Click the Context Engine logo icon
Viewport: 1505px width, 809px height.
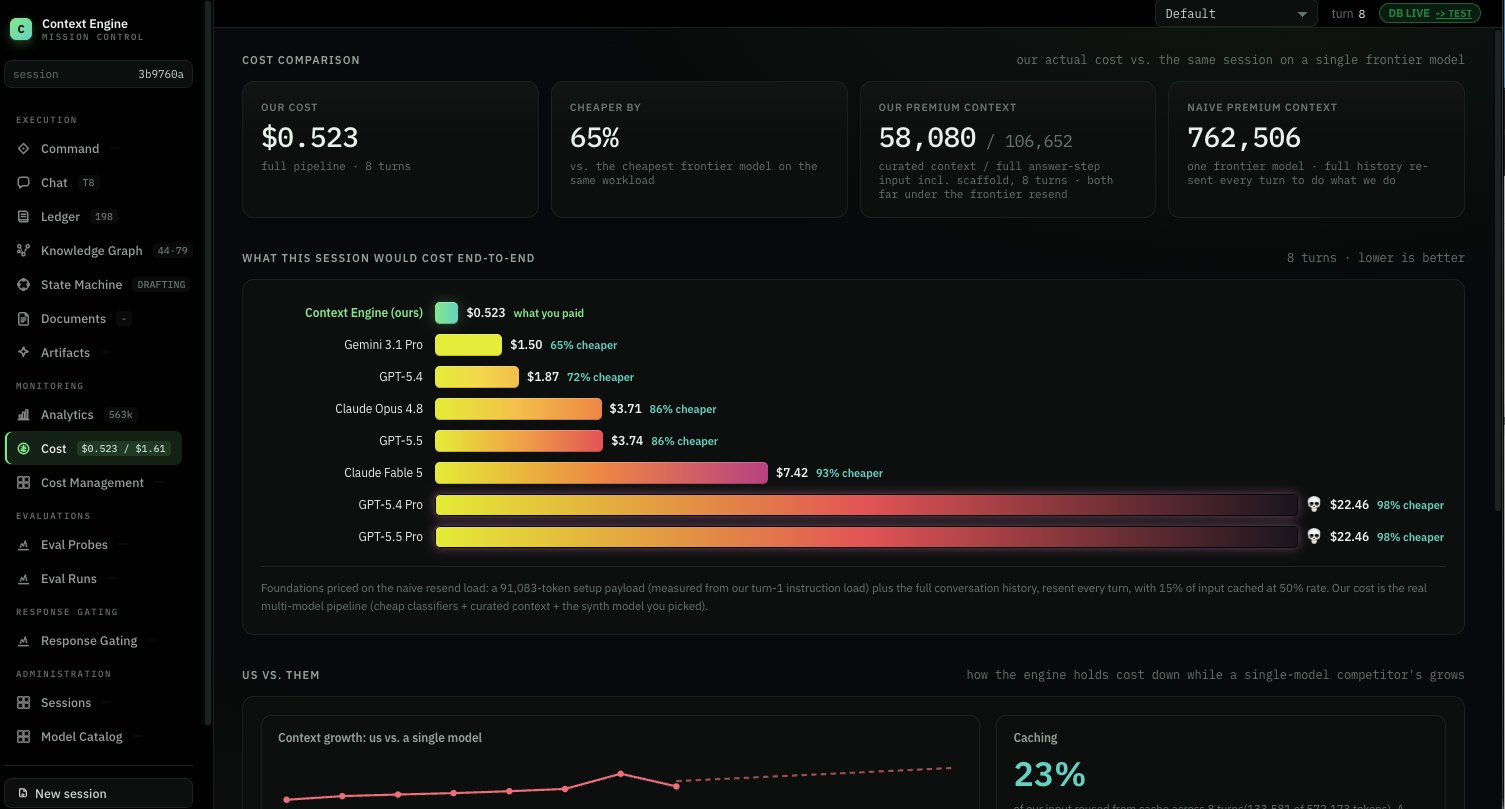click(21, 29)
